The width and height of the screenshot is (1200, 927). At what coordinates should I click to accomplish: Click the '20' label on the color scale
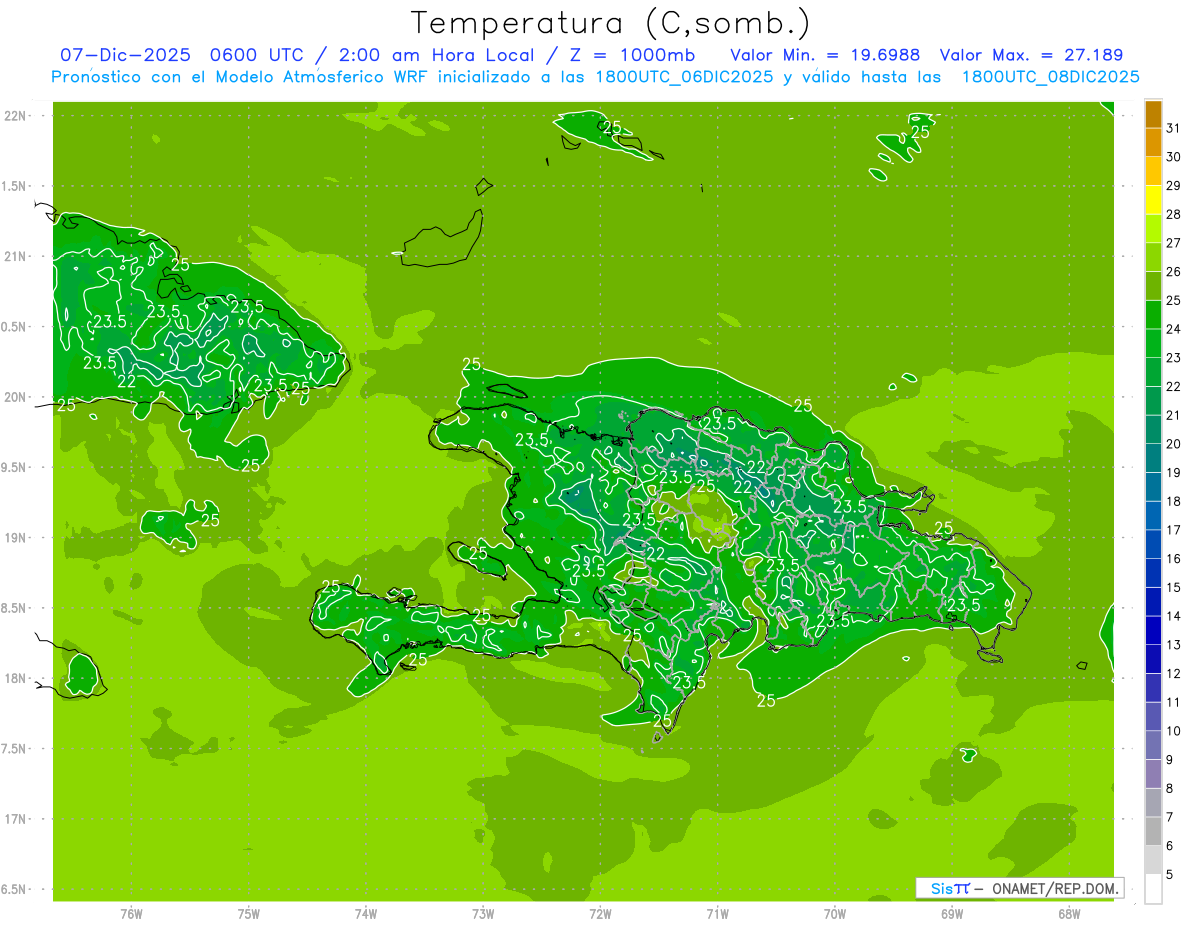[x=1173, y=444]
